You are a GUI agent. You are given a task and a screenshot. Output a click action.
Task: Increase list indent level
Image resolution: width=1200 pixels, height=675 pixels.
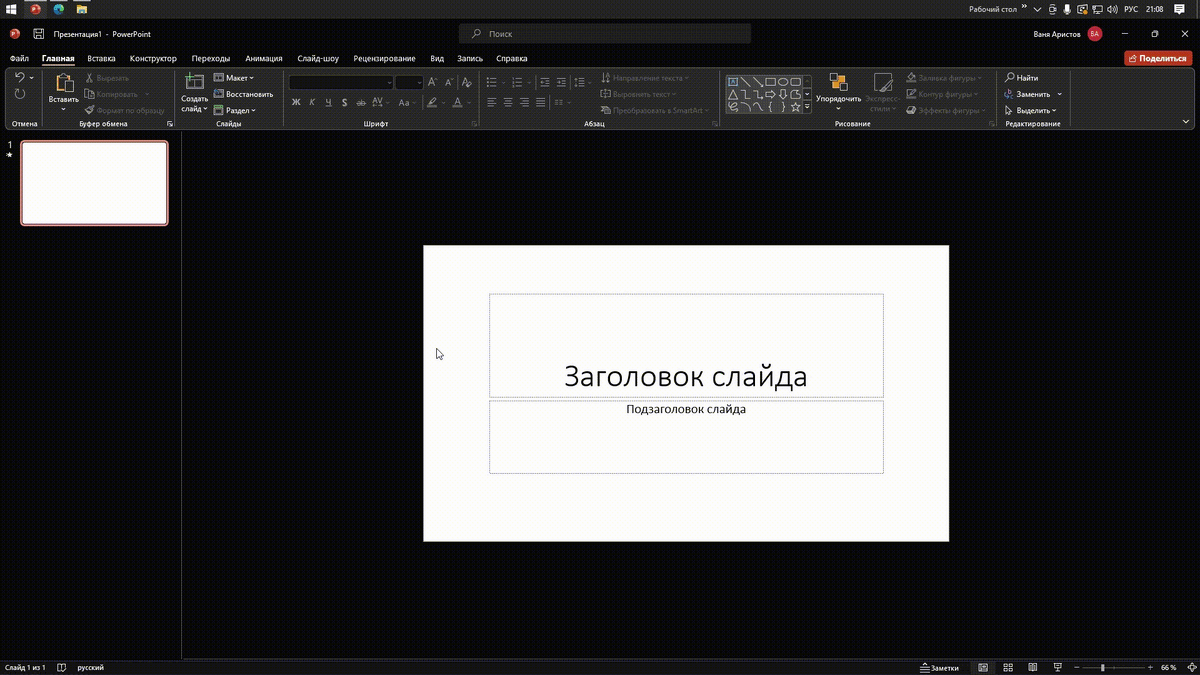pos(561,82)
